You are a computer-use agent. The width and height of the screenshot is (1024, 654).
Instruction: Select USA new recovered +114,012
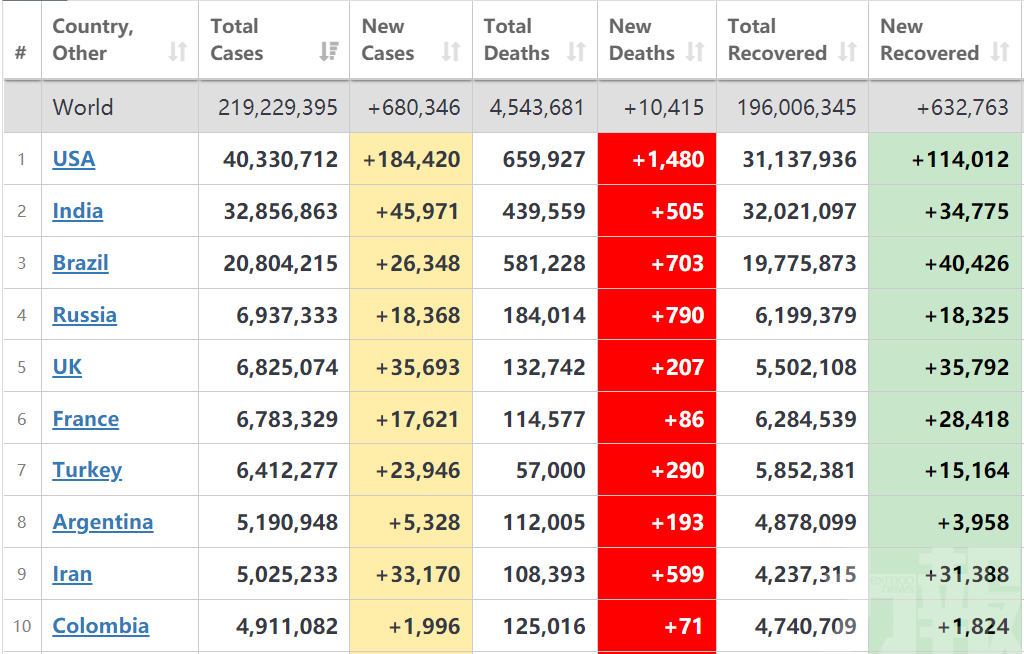(x=960, y=159)
